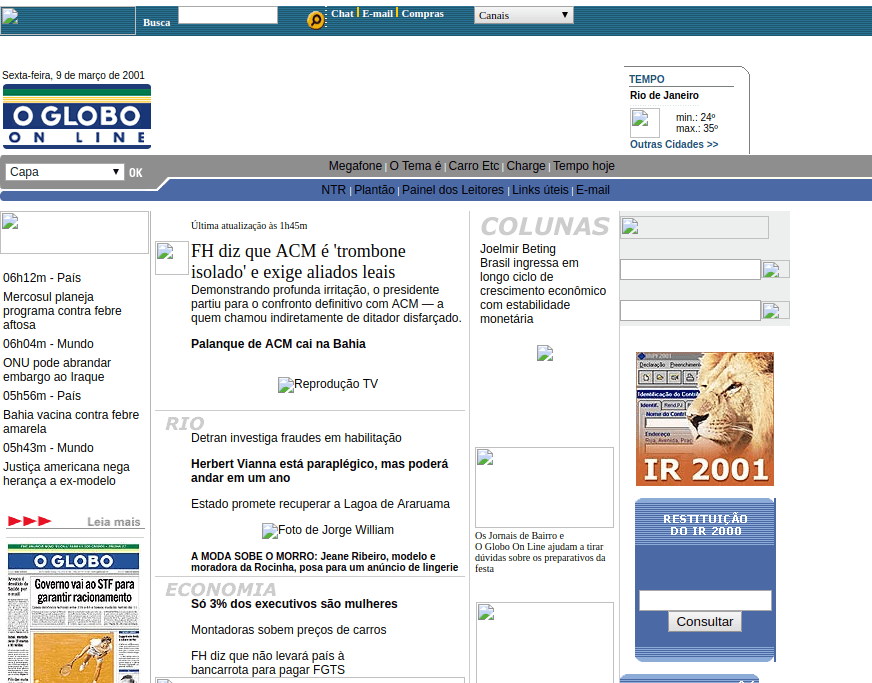Viewport: 872px width, 683px height.
Task: Open Palanque de ACM cai na Bahia
Action: (278, 344)
